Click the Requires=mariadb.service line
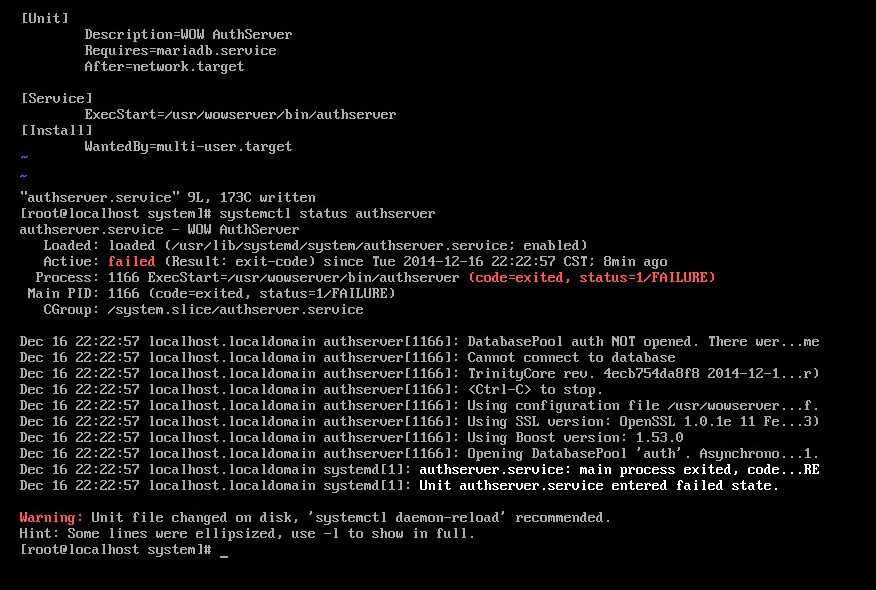876x590 pixels. [180, 50]
